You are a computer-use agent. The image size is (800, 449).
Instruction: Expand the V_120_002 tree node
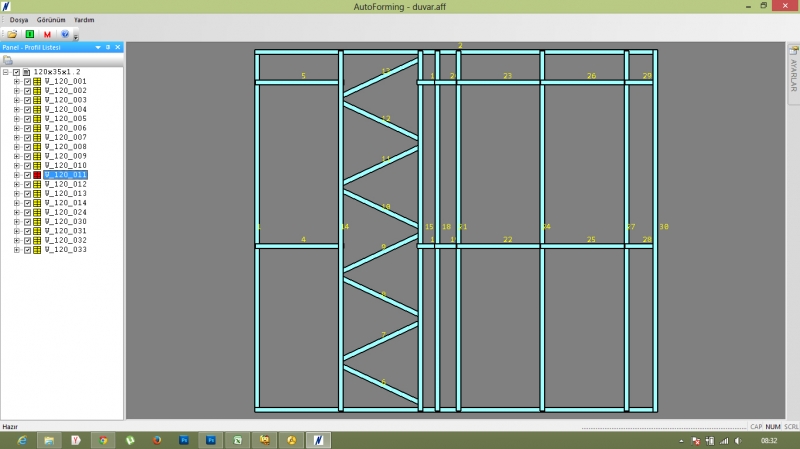17,91
